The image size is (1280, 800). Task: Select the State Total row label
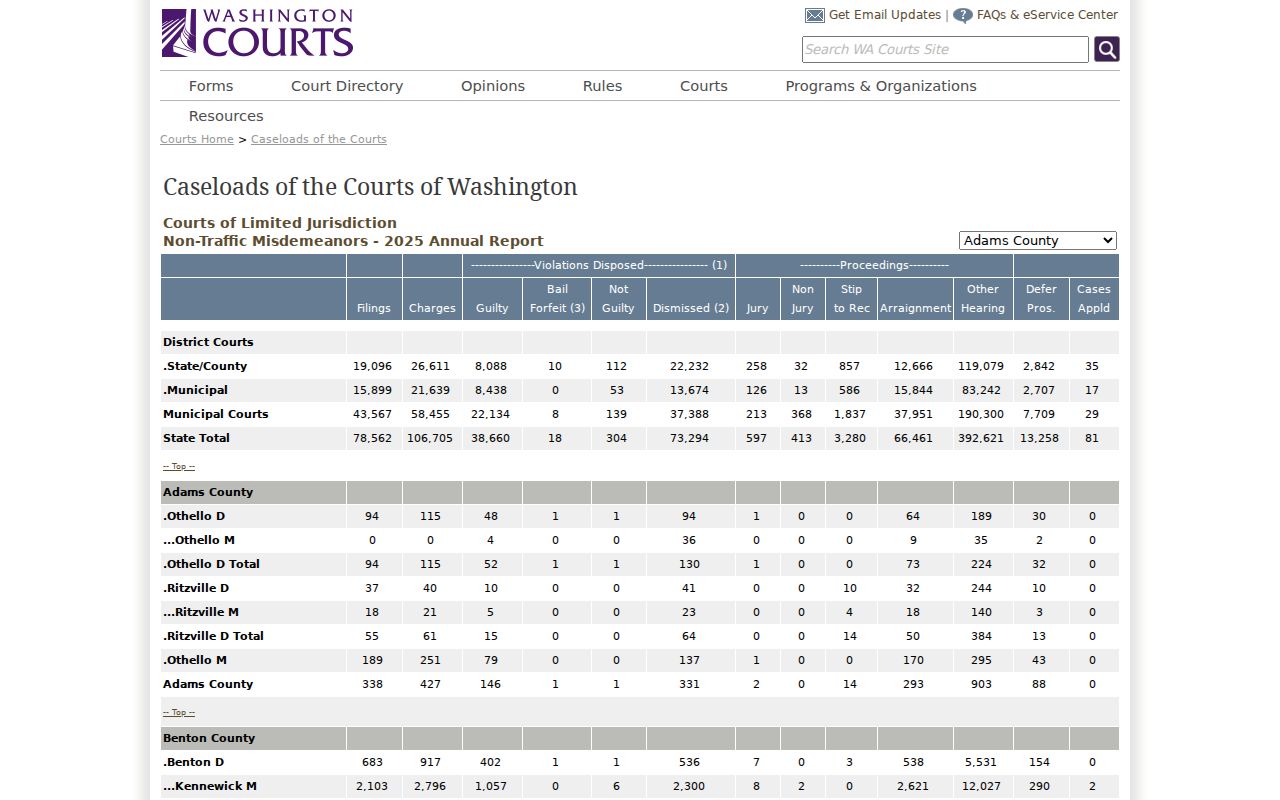tap(196, 438)
